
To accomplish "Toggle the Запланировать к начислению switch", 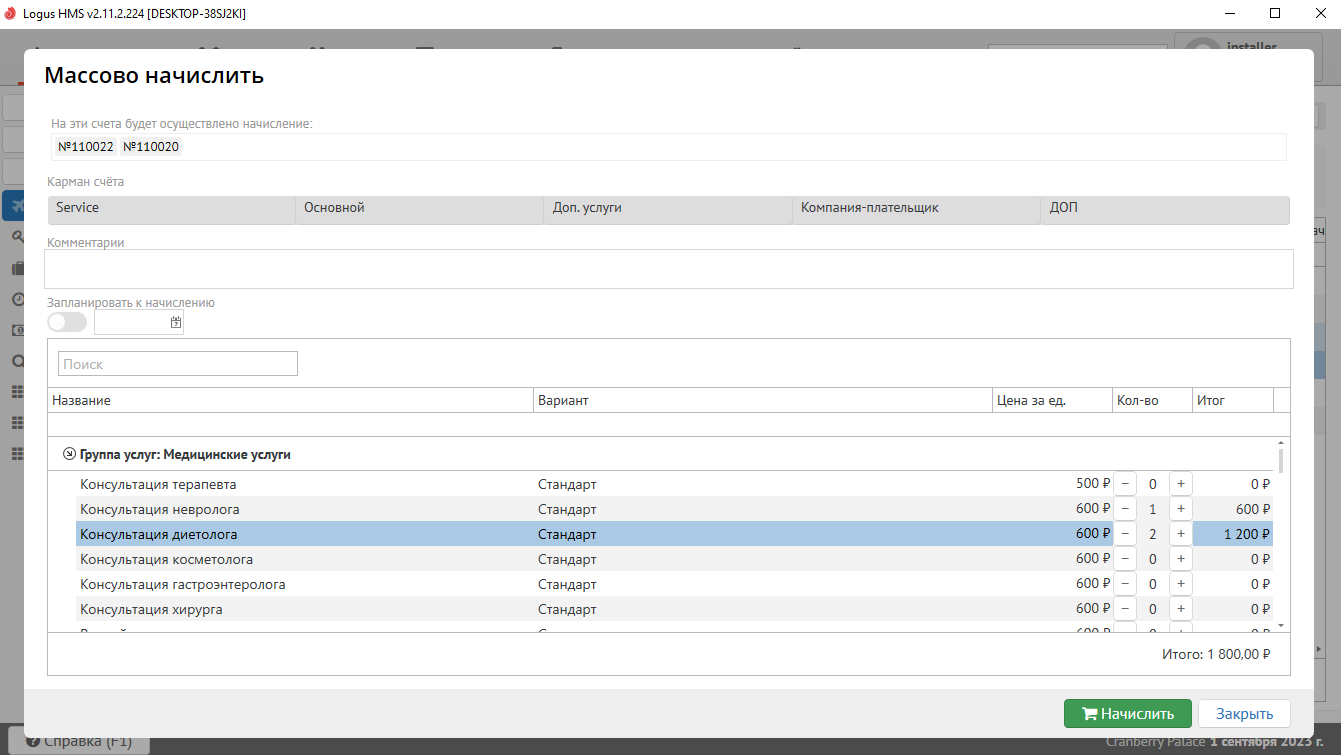I will [x=67, y=322].
